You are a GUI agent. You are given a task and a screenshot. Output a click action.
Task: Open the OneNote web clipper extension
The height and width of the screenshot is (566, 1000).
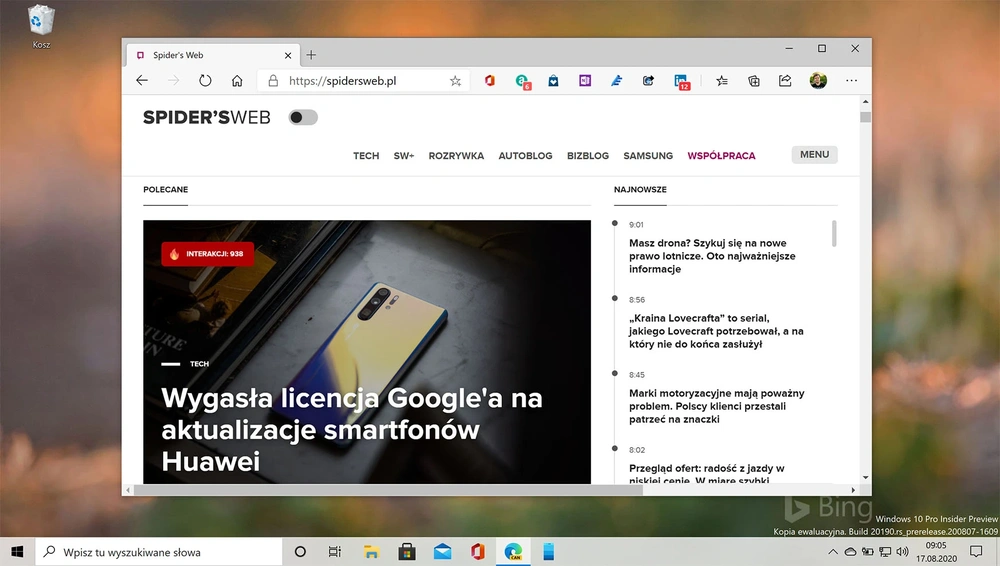pyautogui.click(x=585, y=80)
